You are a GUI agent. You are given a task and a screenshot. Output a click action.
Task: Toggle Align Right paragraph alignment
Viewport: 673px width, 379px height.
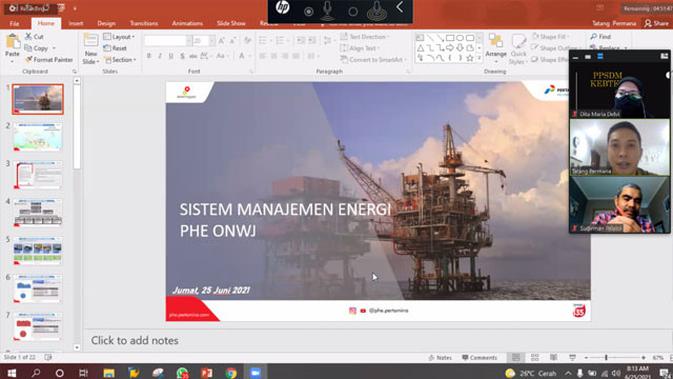[x=285, y=56]
